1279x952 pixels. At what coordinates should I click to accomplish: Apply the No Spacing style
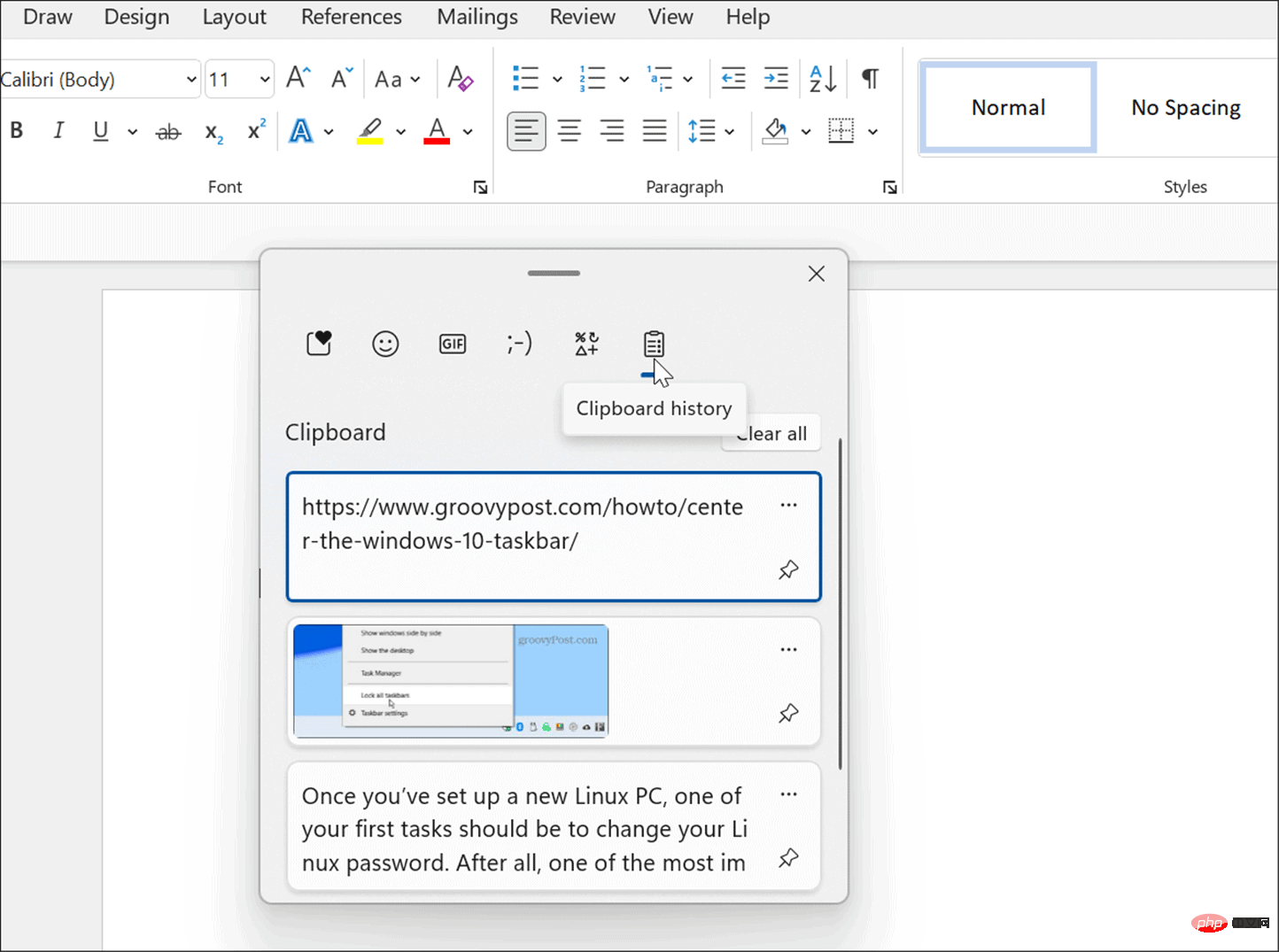[x=1186, y=107]
